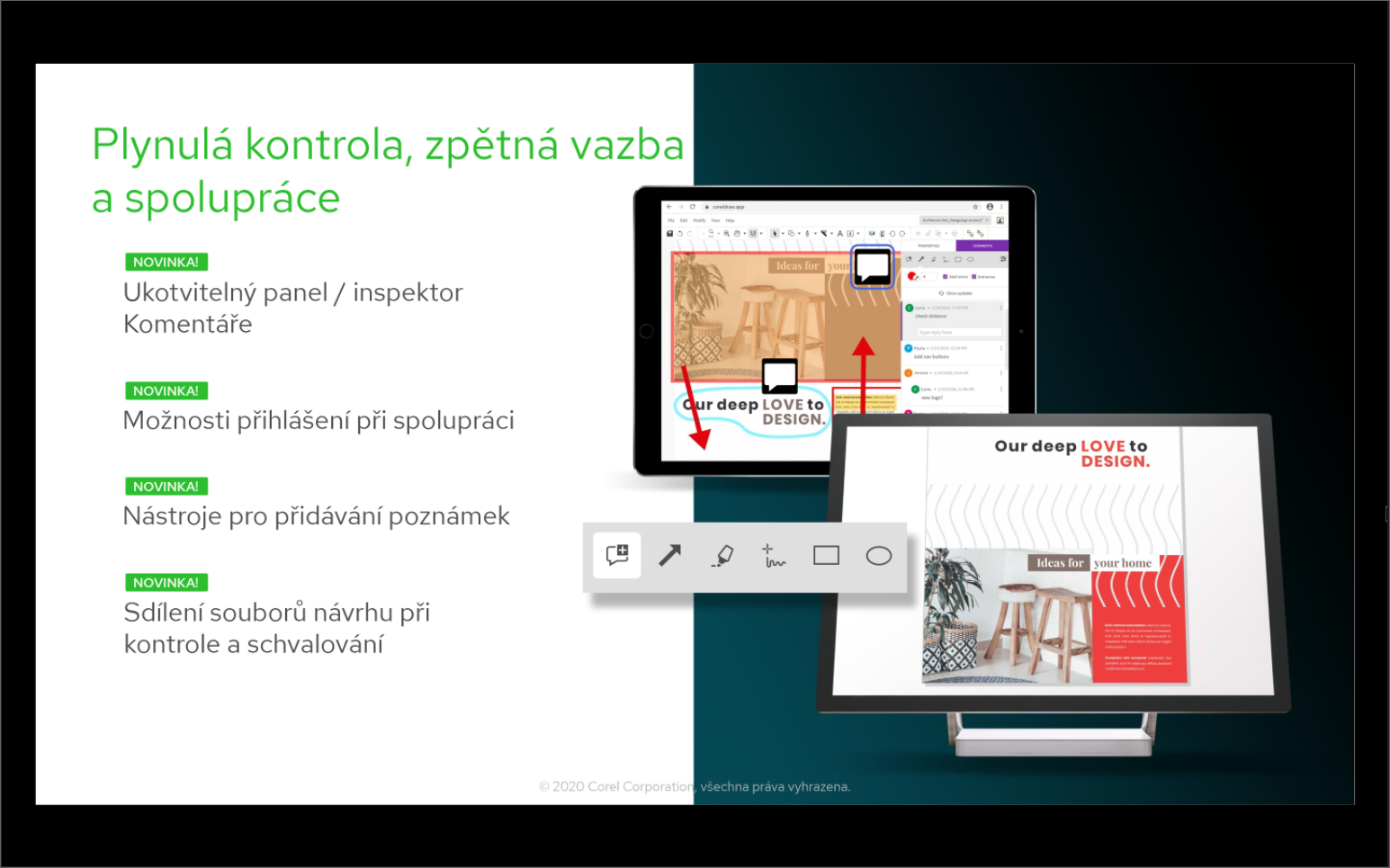Click the line width input field
Viewport: 1390px width, 868px height.
pyautogui.click(x=928, y=277)
